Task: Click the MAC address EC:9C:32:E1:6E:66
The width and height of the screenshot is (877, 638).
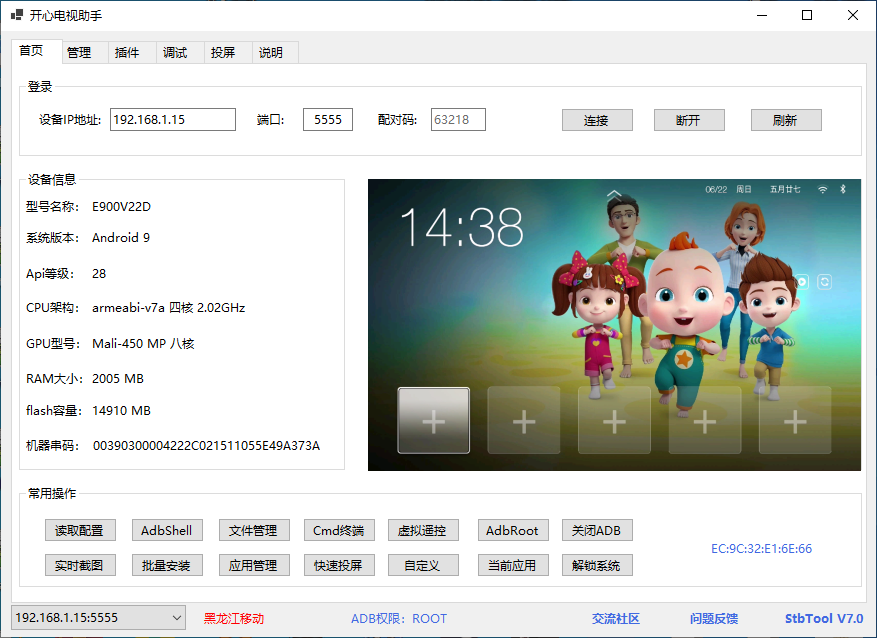Action: (761, 549)
